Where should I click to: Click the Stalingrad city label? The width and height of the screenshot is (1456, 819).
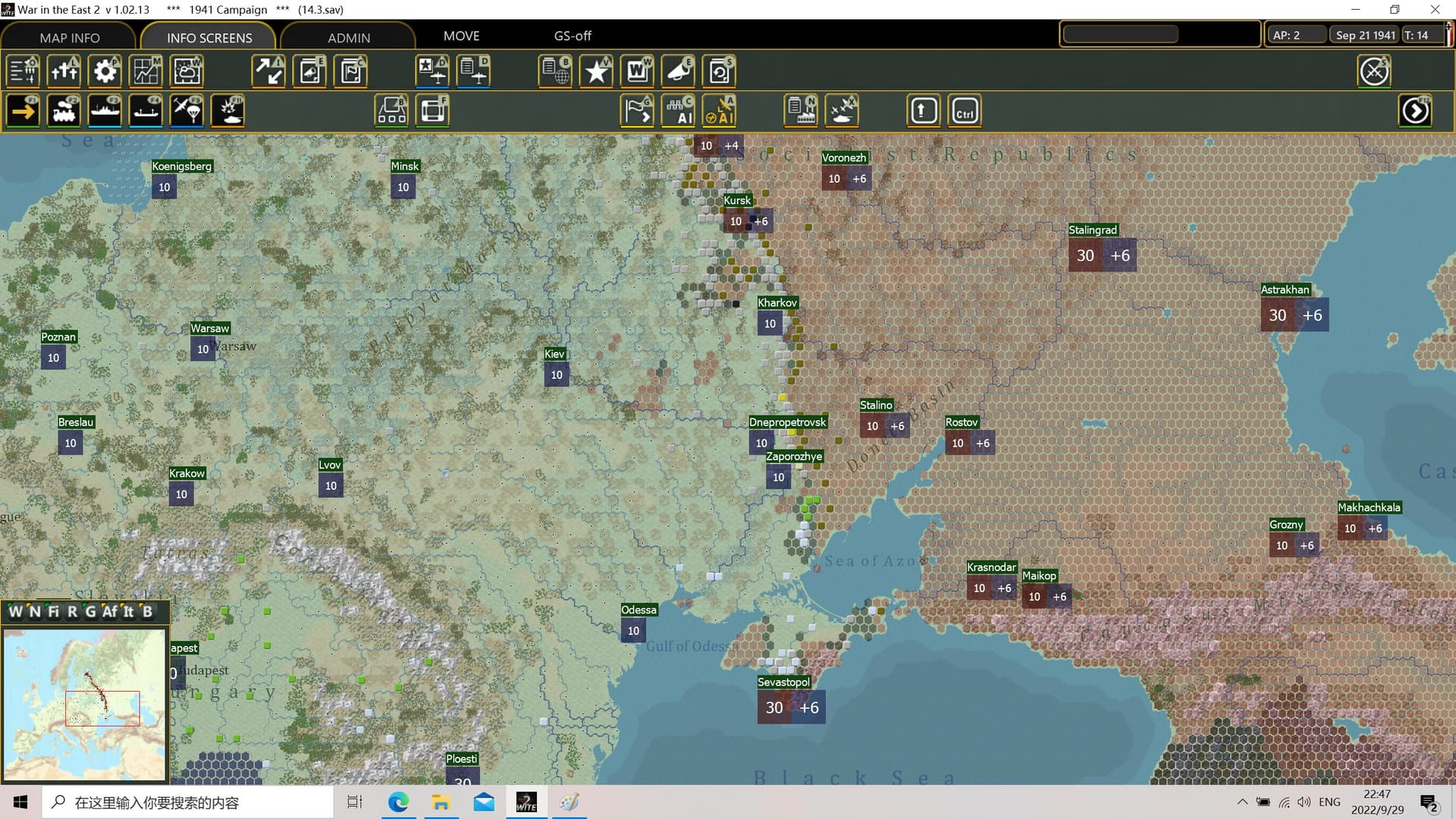pyautogui.click(x=1092, y=230)
